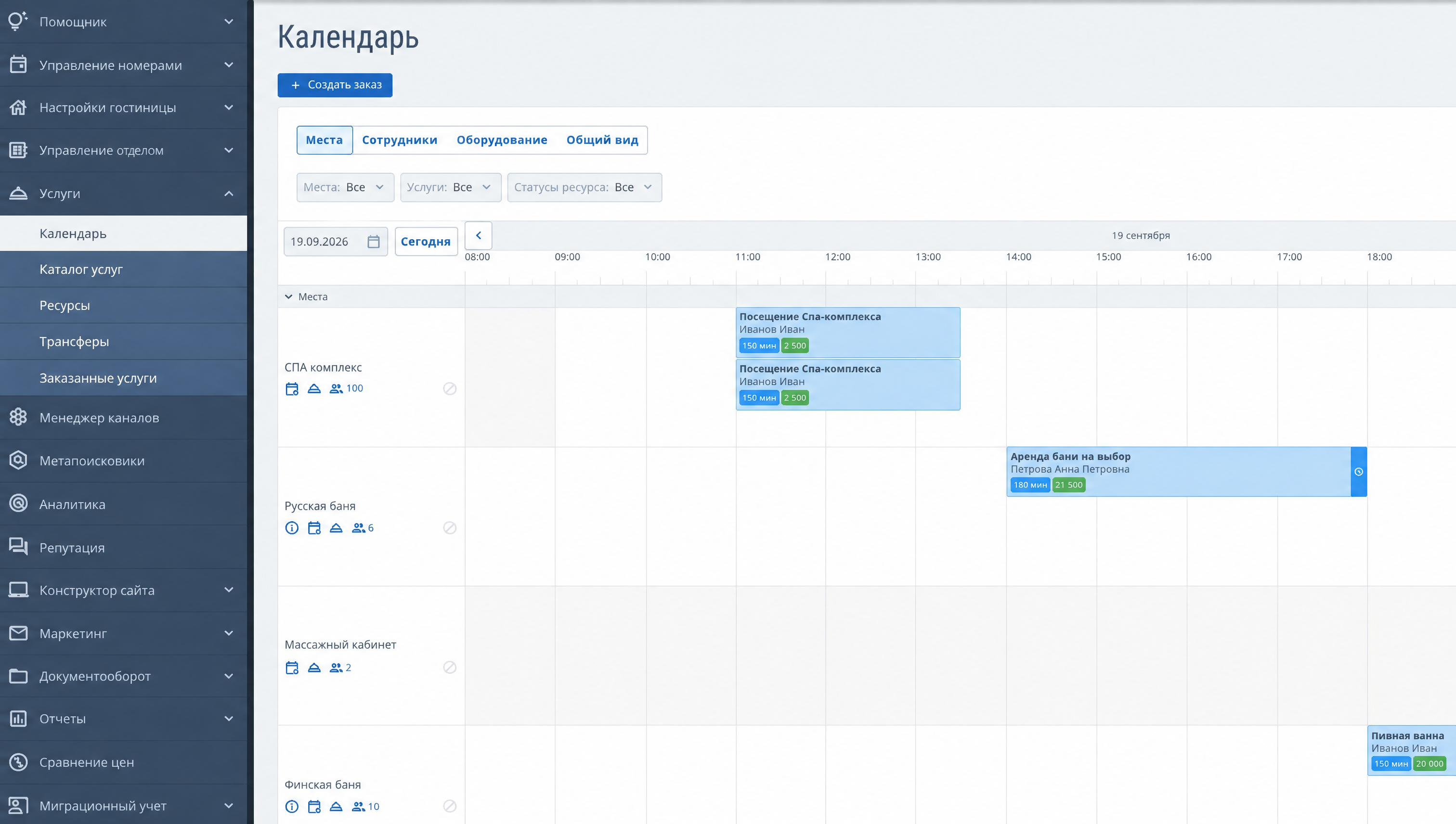
Task: Open the Места filter dropdown
Action: 345,187
